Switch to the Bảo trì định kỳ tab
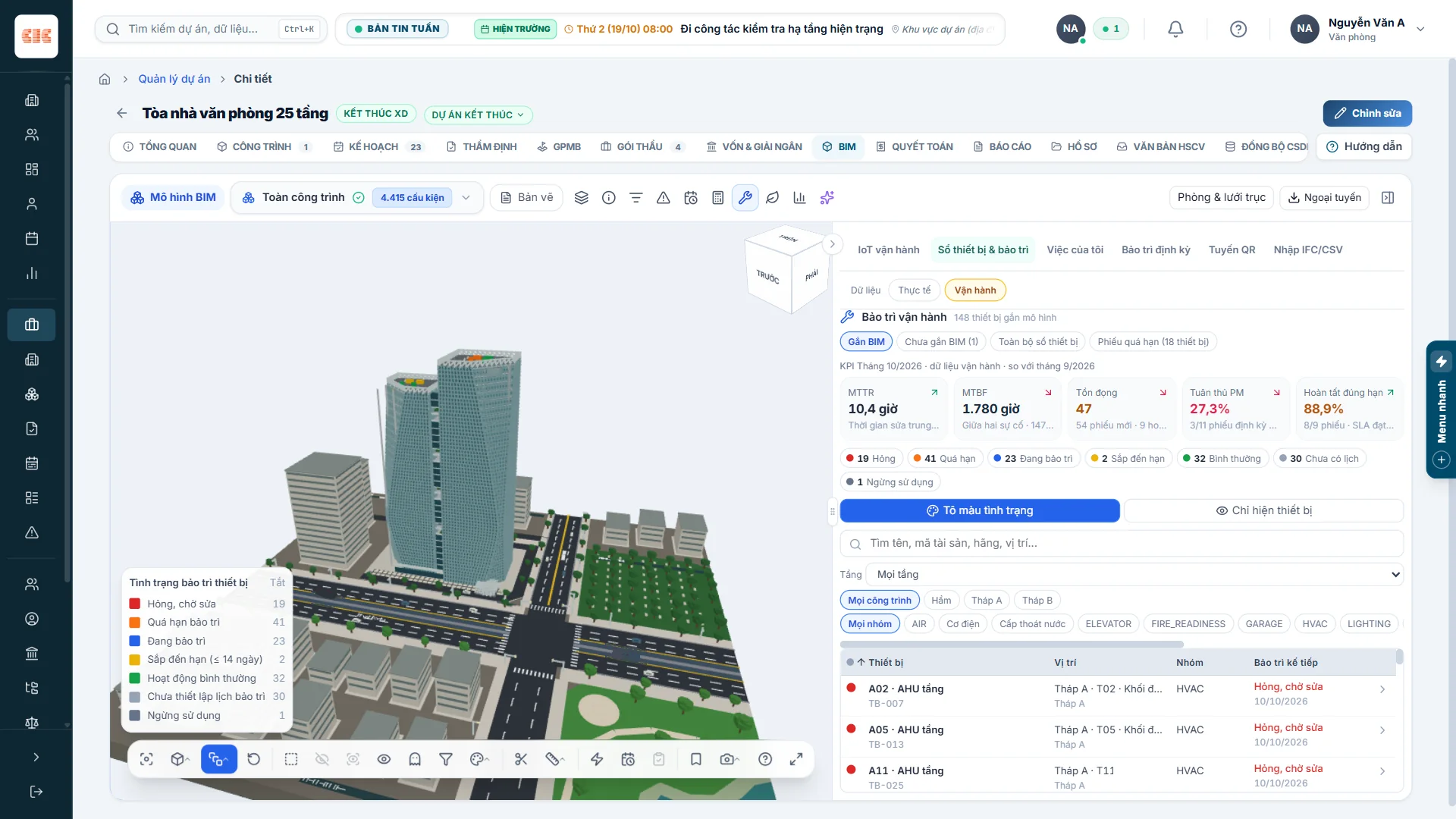Screen dimensions: 1456x819 [x=1156, y=249]
